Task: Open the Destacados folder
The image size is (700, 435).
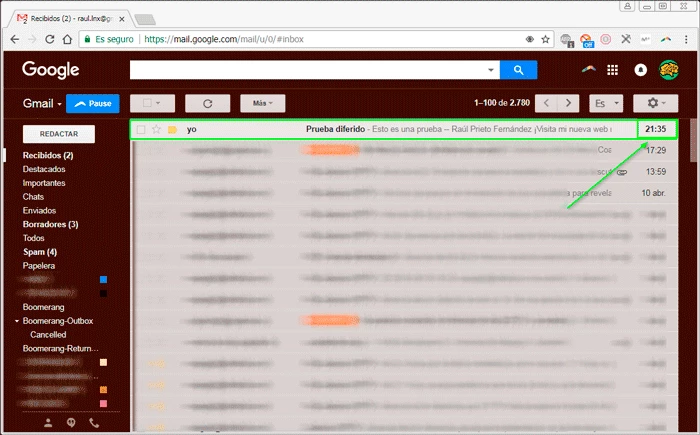Action: [x=44, y=169]
